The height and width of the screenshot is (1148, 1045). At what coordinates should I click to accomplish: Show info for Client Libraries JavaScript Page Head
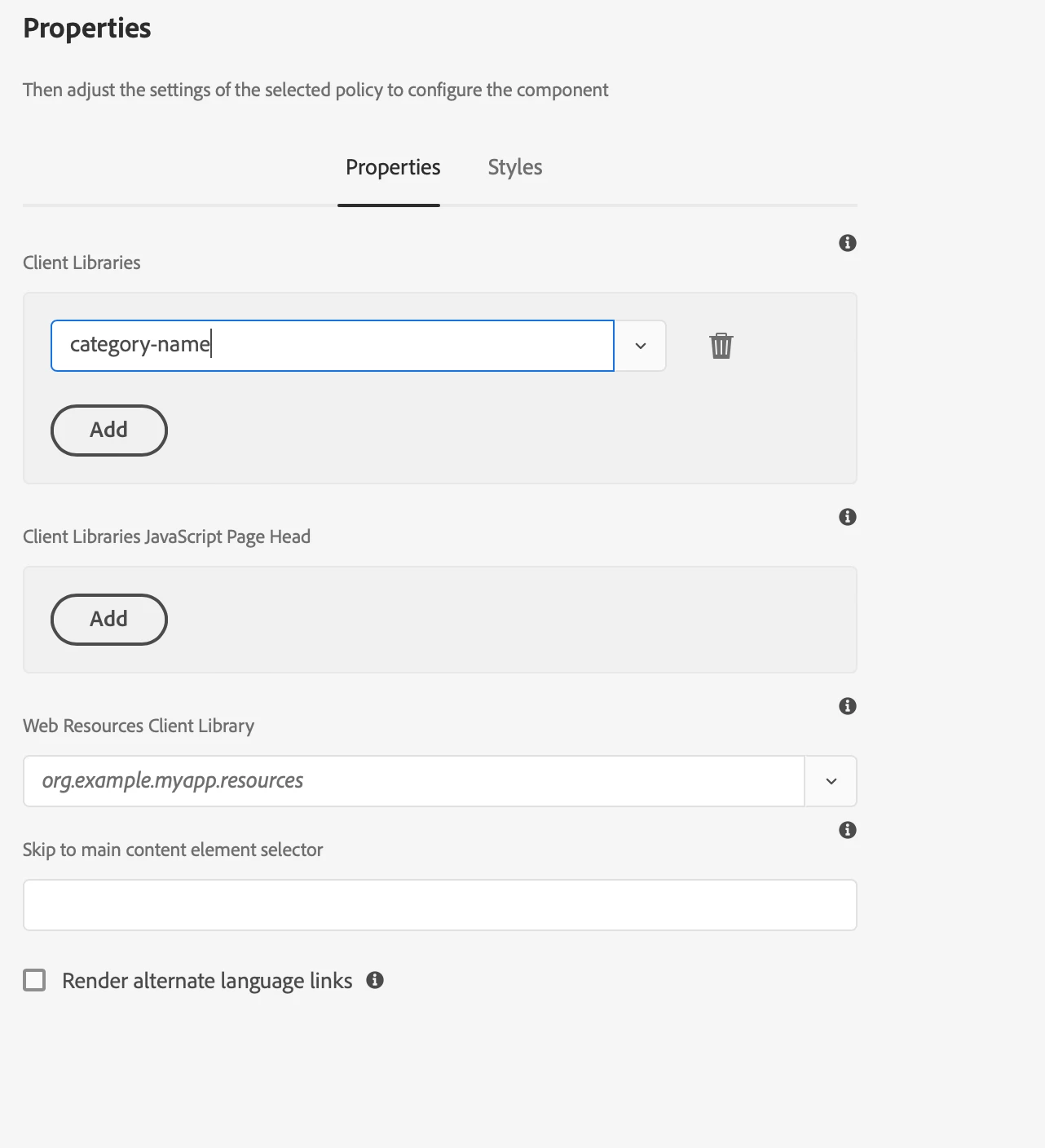(x=848, y=517)
